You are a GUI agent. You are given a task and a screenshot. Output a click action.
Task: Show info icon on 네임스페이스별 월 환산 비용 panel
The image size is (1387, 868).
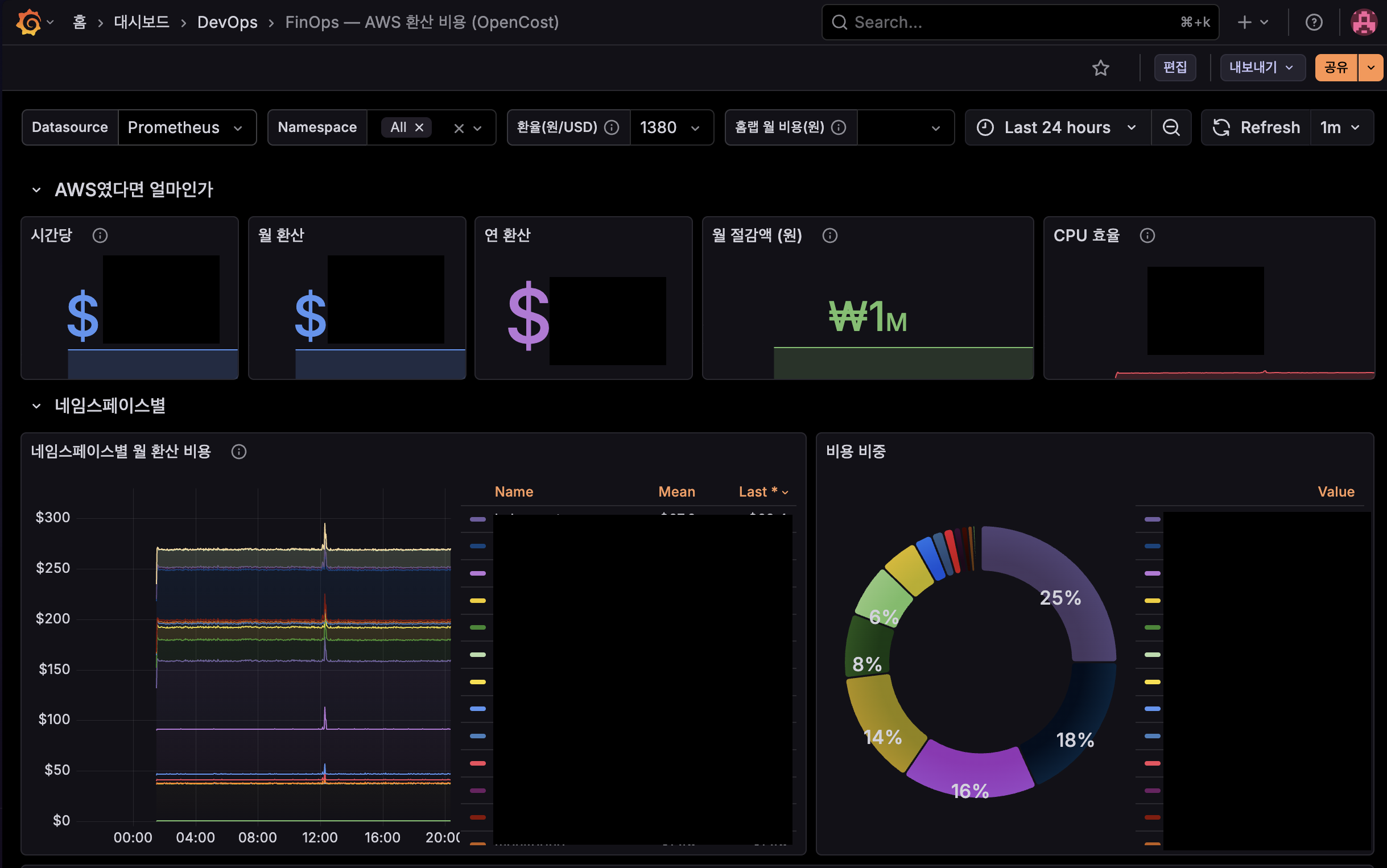click(x=239, y=452)
